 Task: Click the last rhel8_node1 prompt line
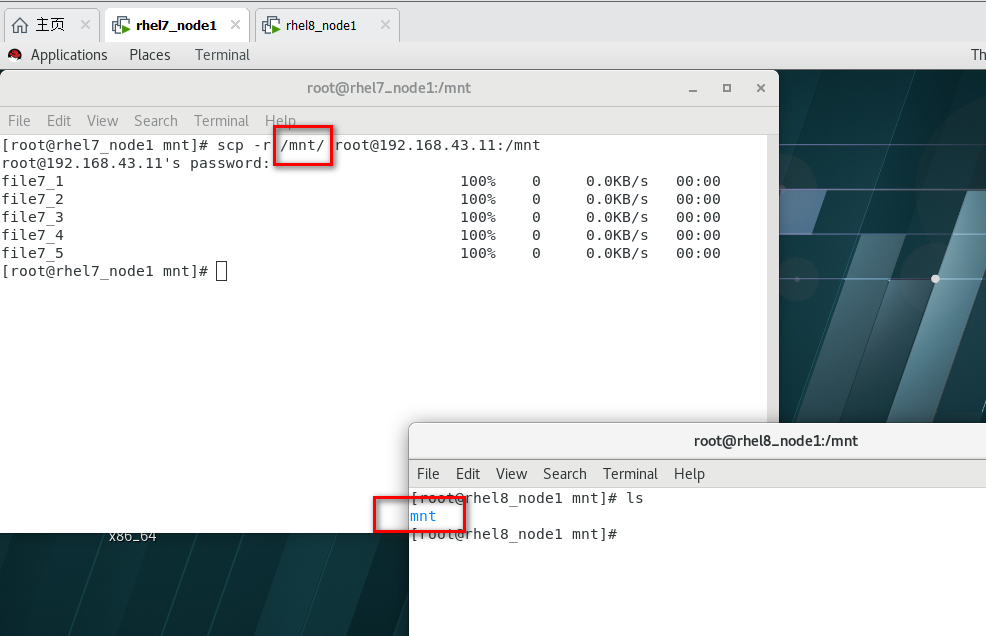pos(514,534)
